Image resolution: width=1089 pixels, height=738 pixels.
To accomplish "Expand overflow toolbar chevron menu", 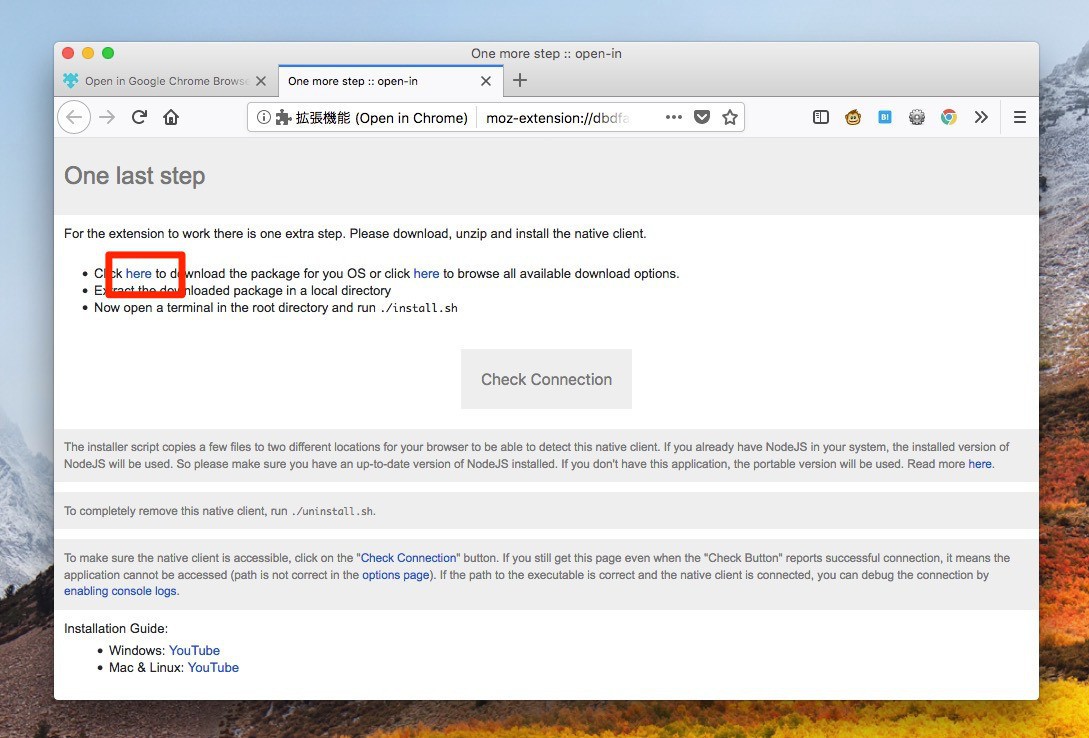I will coord(981,117).
